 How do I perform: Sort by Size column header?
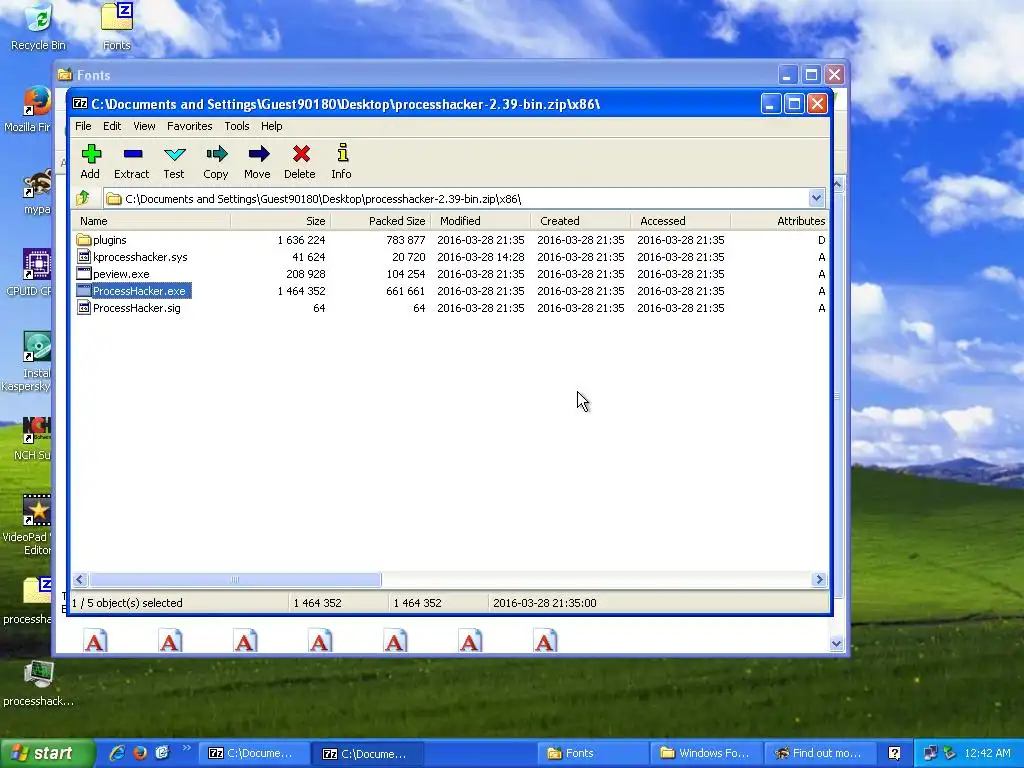click(x=281, y=221)
